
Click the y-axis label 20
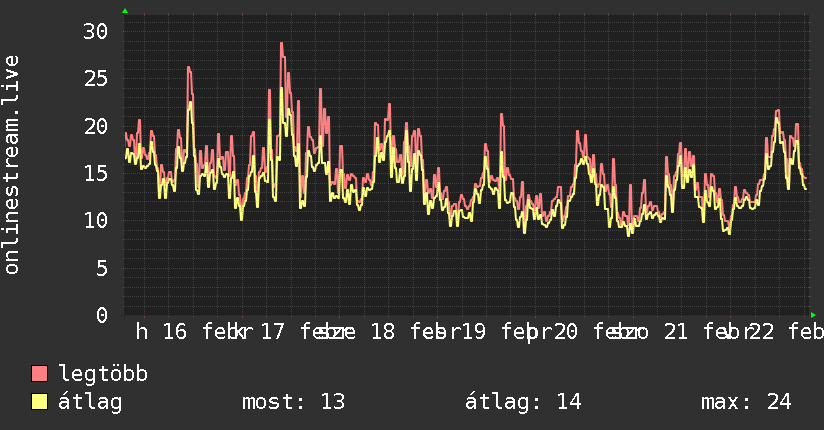(x=95, y=126)
